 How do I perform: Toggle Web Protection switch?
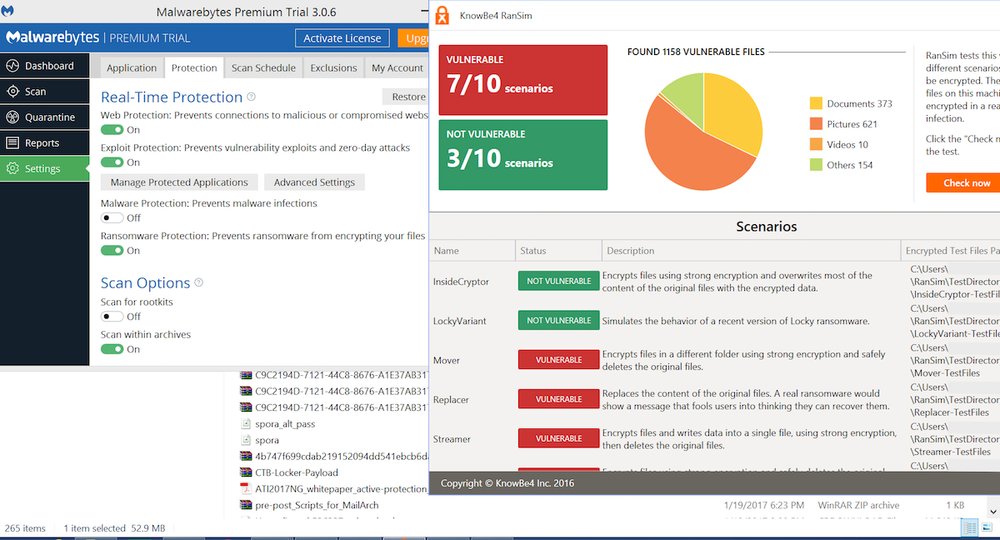coord(112,129)
